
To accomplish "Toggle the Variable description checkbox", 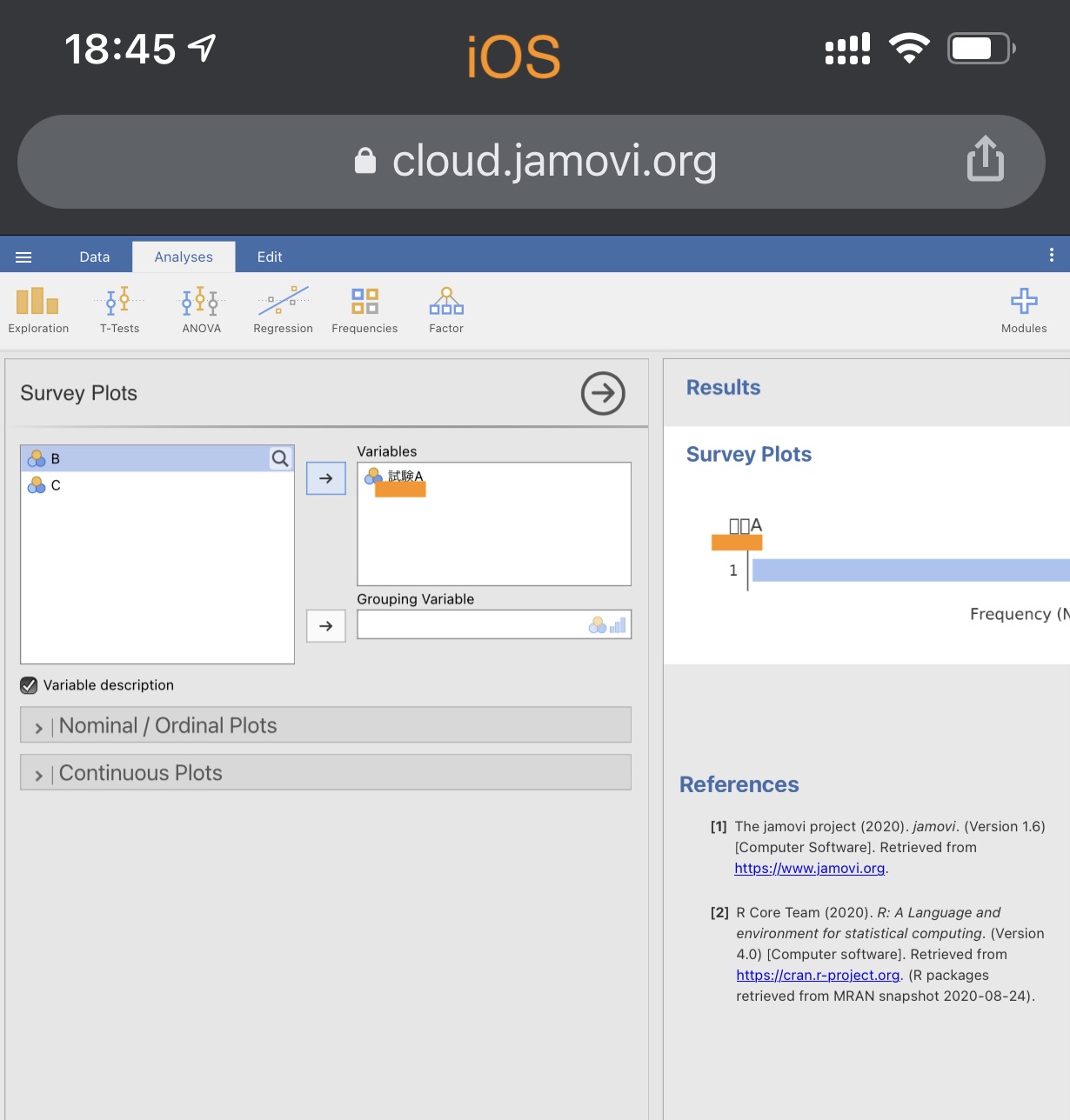I will [x=29, y=685].
